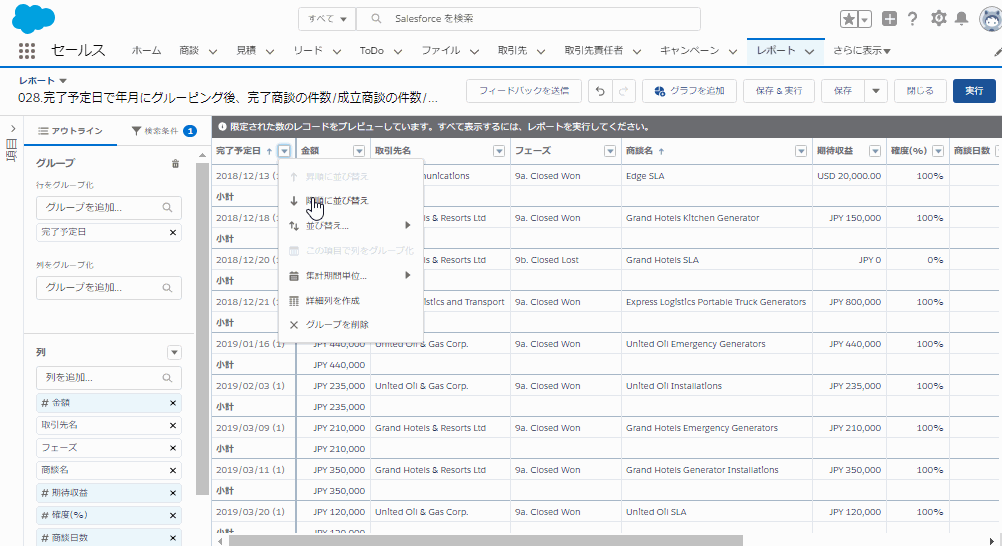Image resolution: width=1002 pixels, height=546 pixels.
Task: Open the user avatar profile icon
Action: [990, 19]
